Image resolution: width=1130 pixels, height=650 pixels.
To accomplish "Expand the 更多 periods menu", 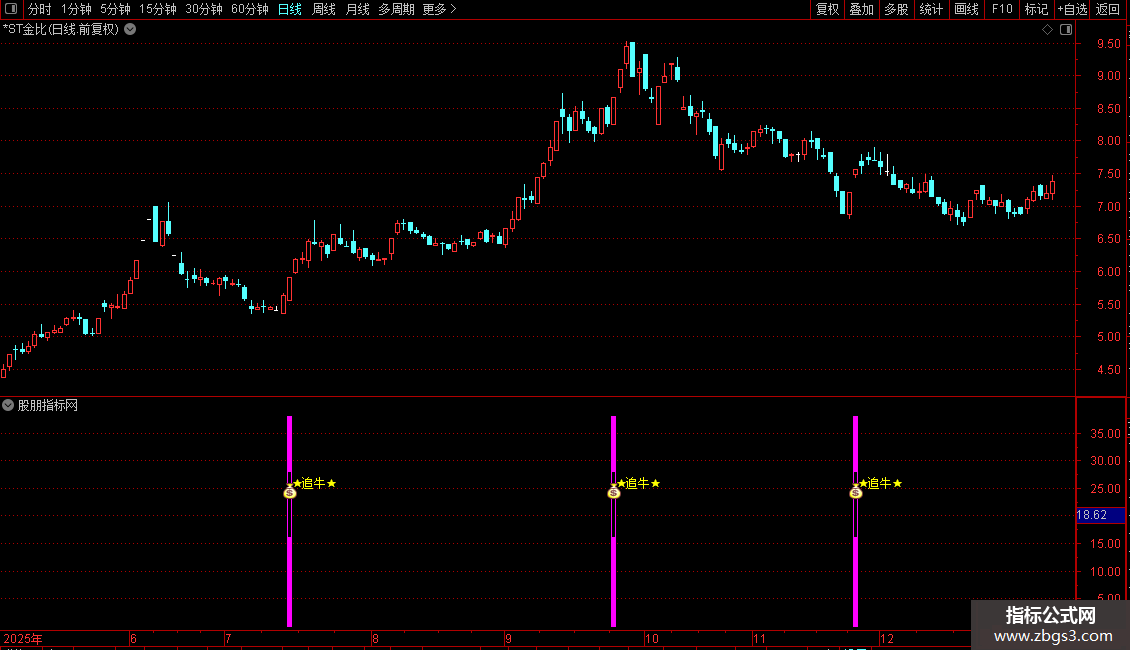I will pyautogui.click(x=440, y=9).
